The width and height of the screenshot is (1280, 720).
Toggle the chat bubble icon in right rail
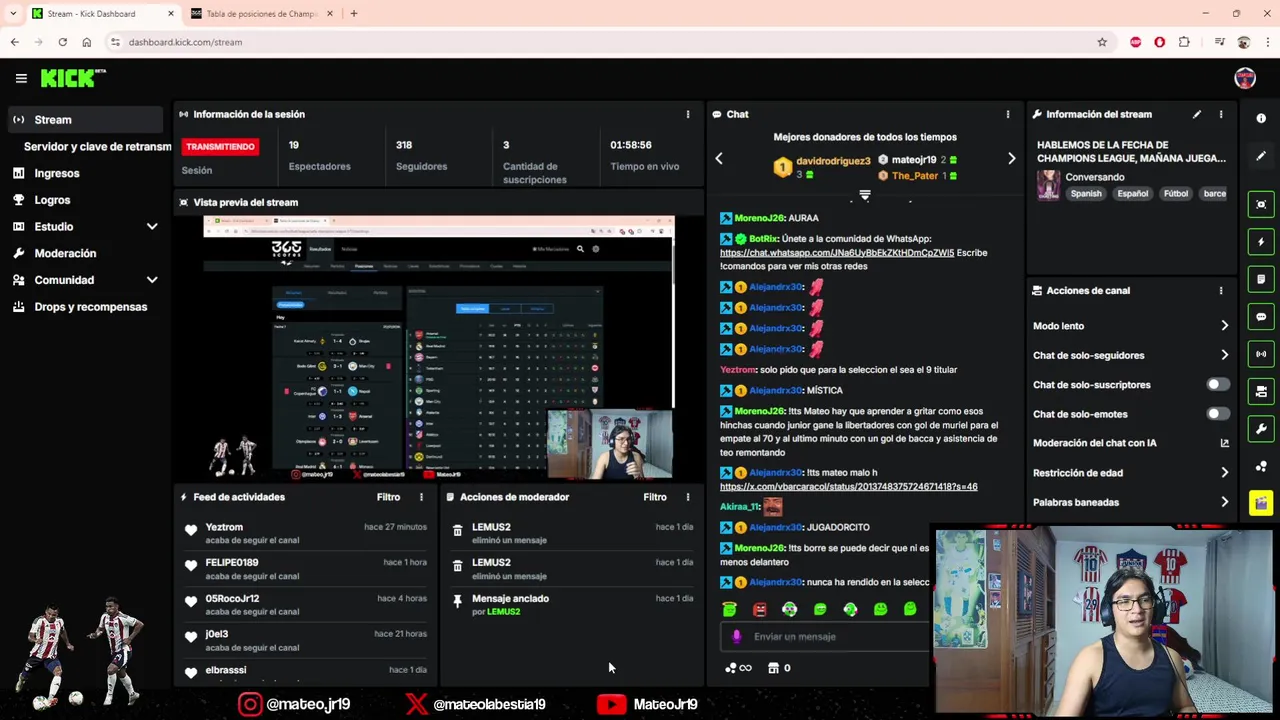click(1261, 317)
